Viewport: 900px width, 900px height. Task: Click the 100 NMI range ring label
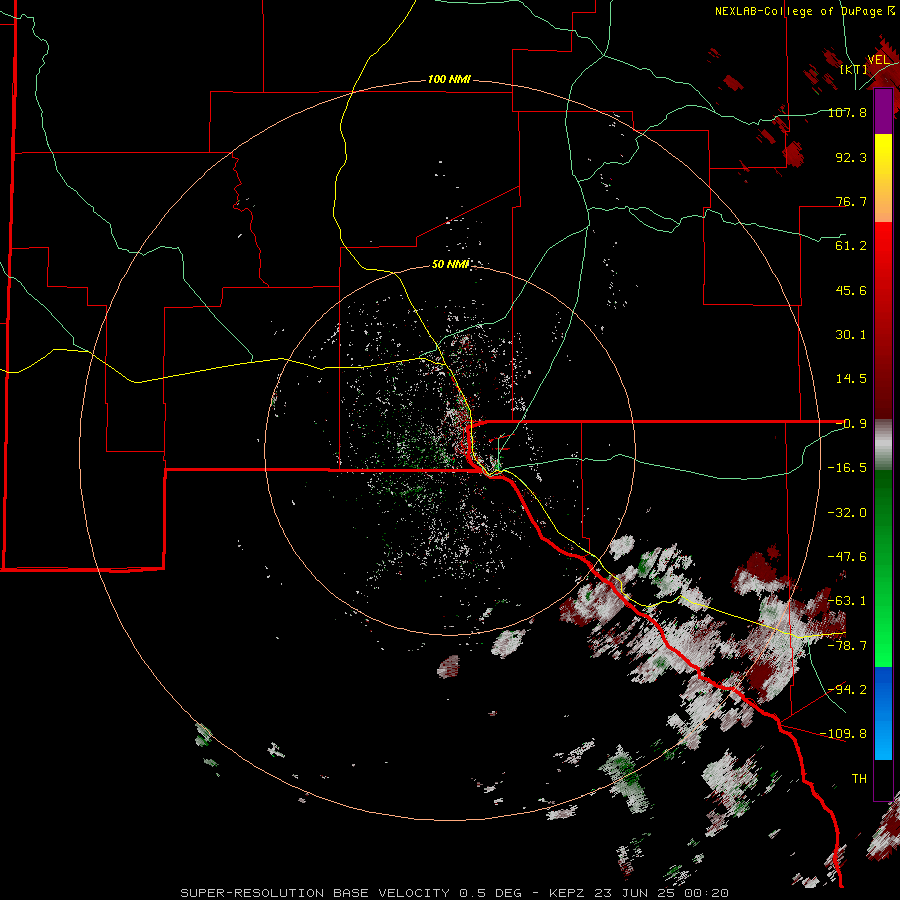pyautogui.click(x=449, y=79)
